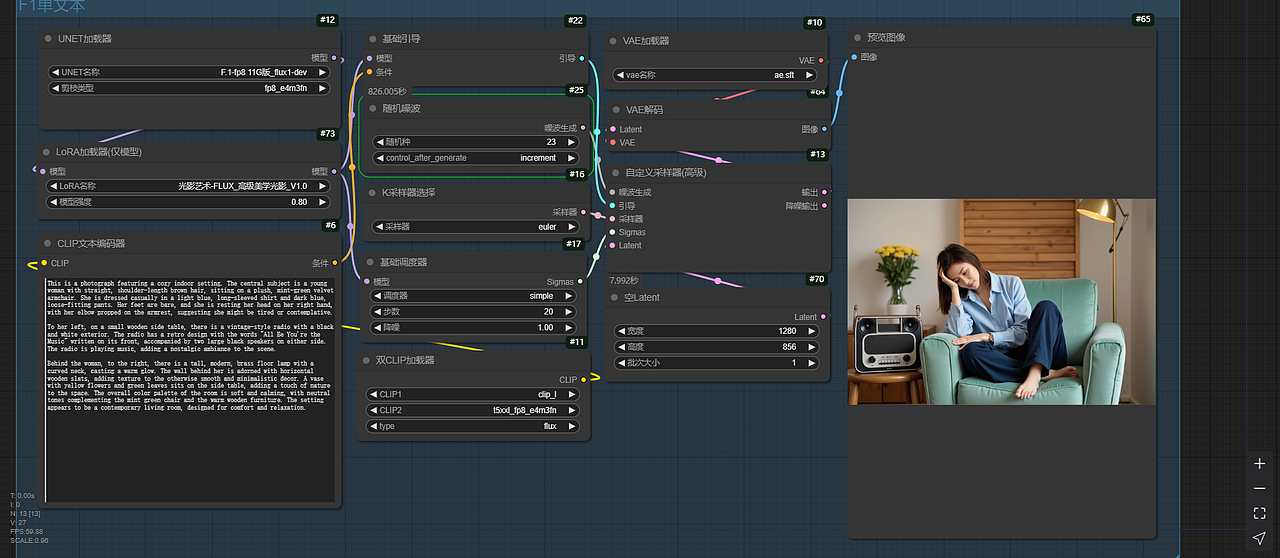Collapse the CLIP文本编码器 node via its dot
This screenshot has width=1280, height=558.
(x=48, y=243)
